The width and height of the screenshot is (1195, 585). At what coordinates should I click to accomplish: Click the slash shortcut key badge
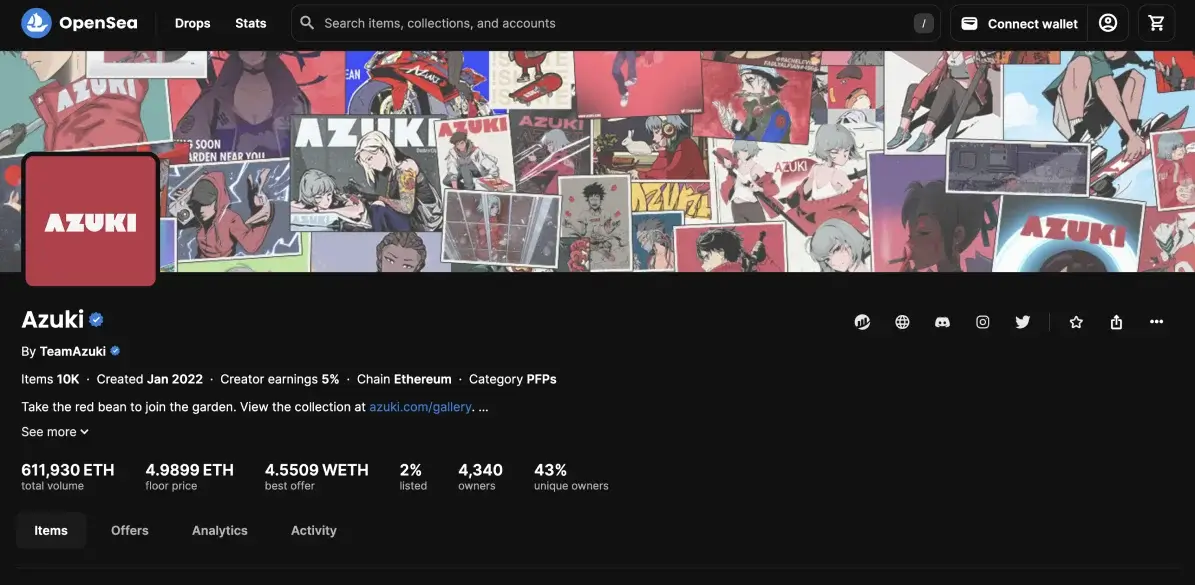[x=924, y=24]
